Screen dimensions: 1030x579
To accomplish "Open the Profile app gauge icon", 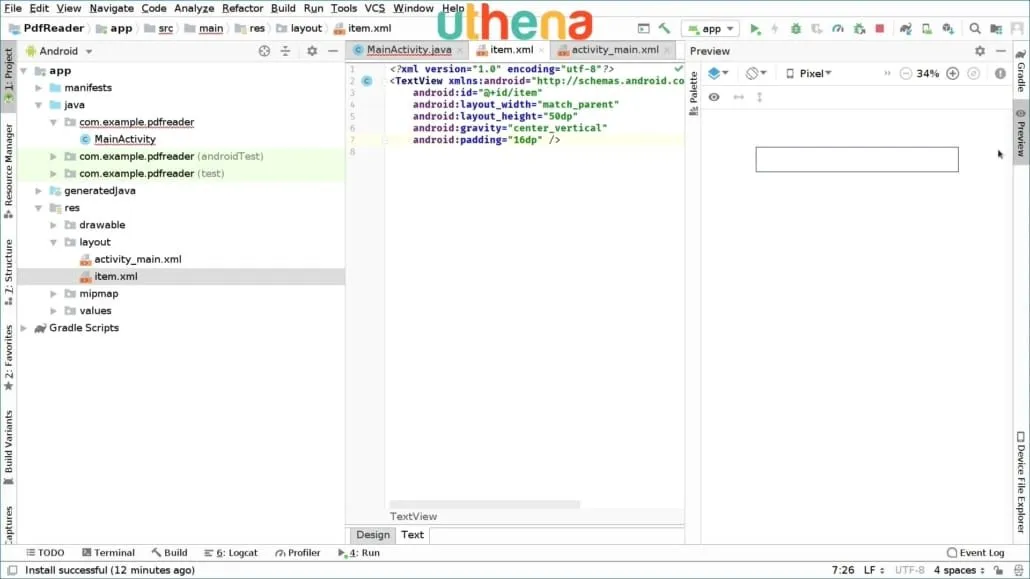I will tap(838, 29).
